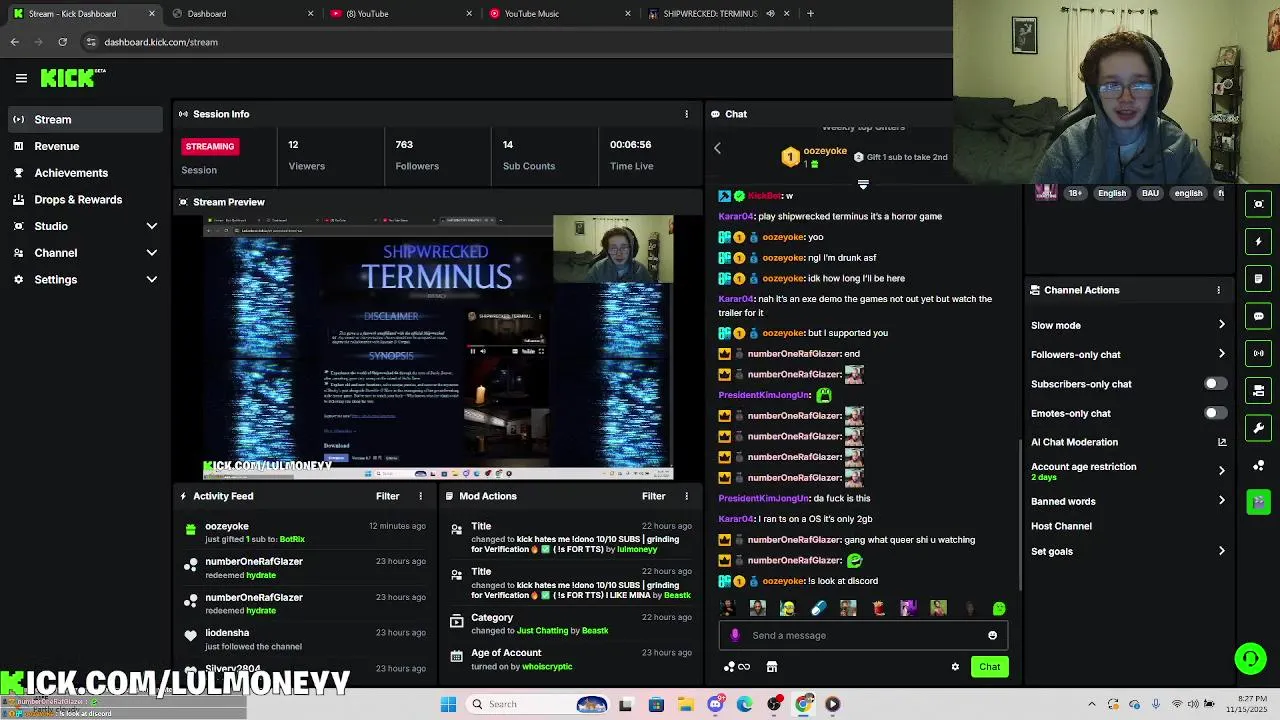Open the emoji picker in chat input
1280x720 pixels.
[992, 635]
